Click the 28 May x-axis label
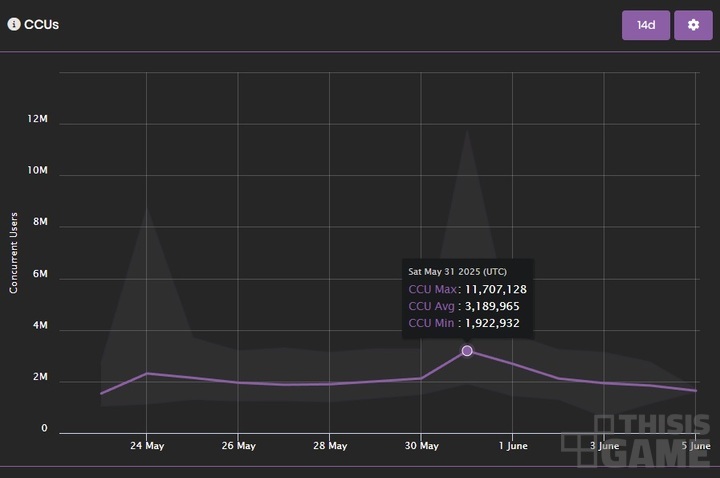This screenshot has height=478, width=720. 330,446
